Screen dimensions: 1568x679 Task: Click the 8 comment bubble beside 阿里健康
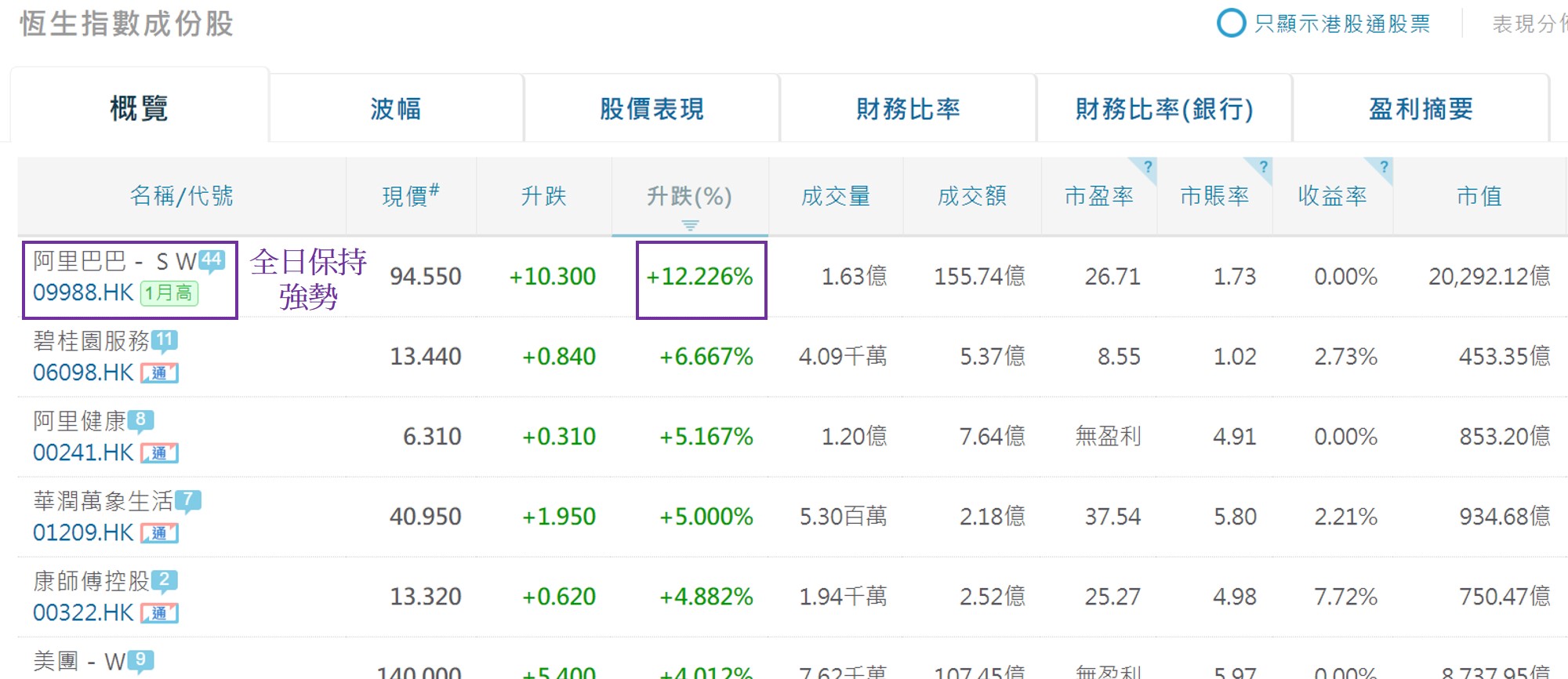pyautogui.click(x=140, y=420)
